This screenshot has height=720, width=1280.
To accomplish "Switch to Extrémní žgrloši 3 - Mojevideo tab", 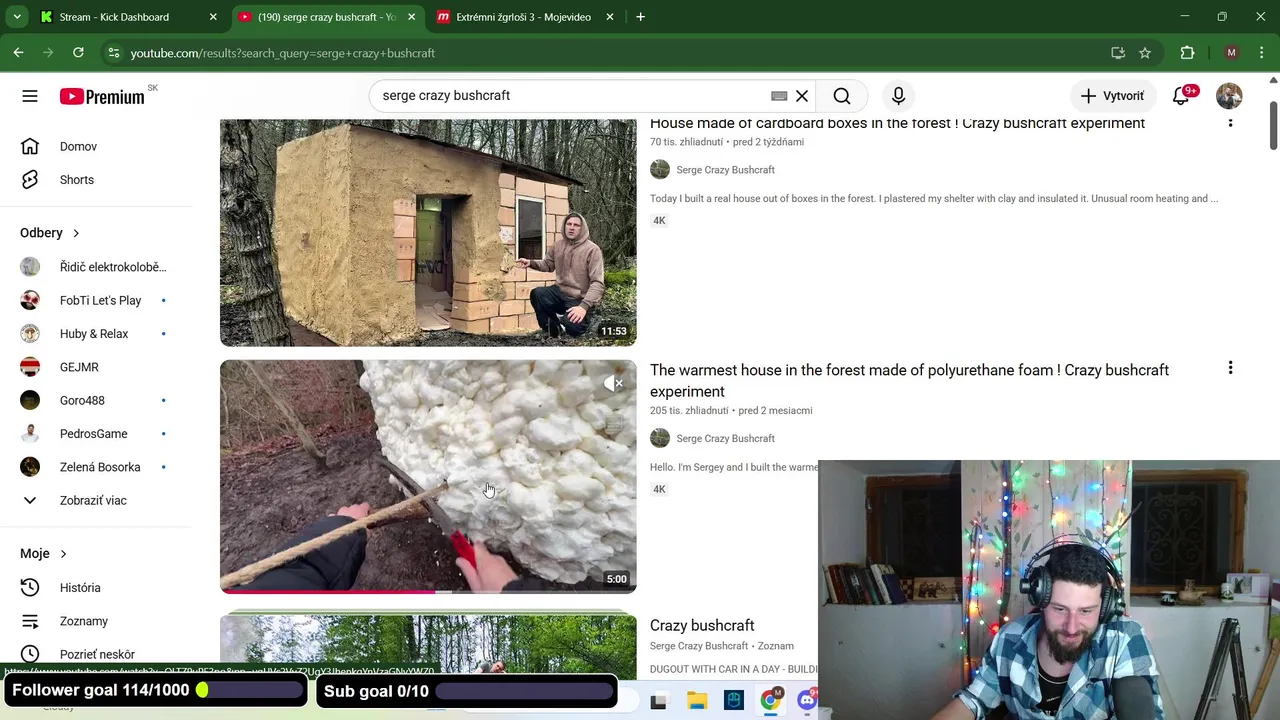I will click(525, 17).
